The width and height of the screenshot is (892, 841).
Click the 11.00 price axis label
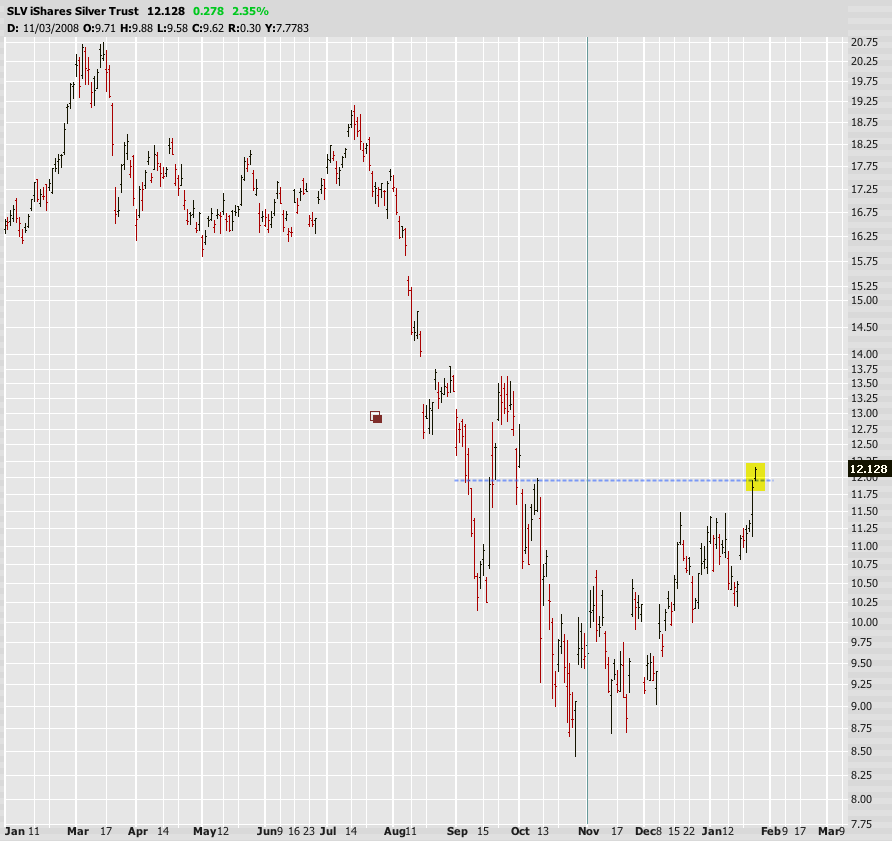[864, 546]
